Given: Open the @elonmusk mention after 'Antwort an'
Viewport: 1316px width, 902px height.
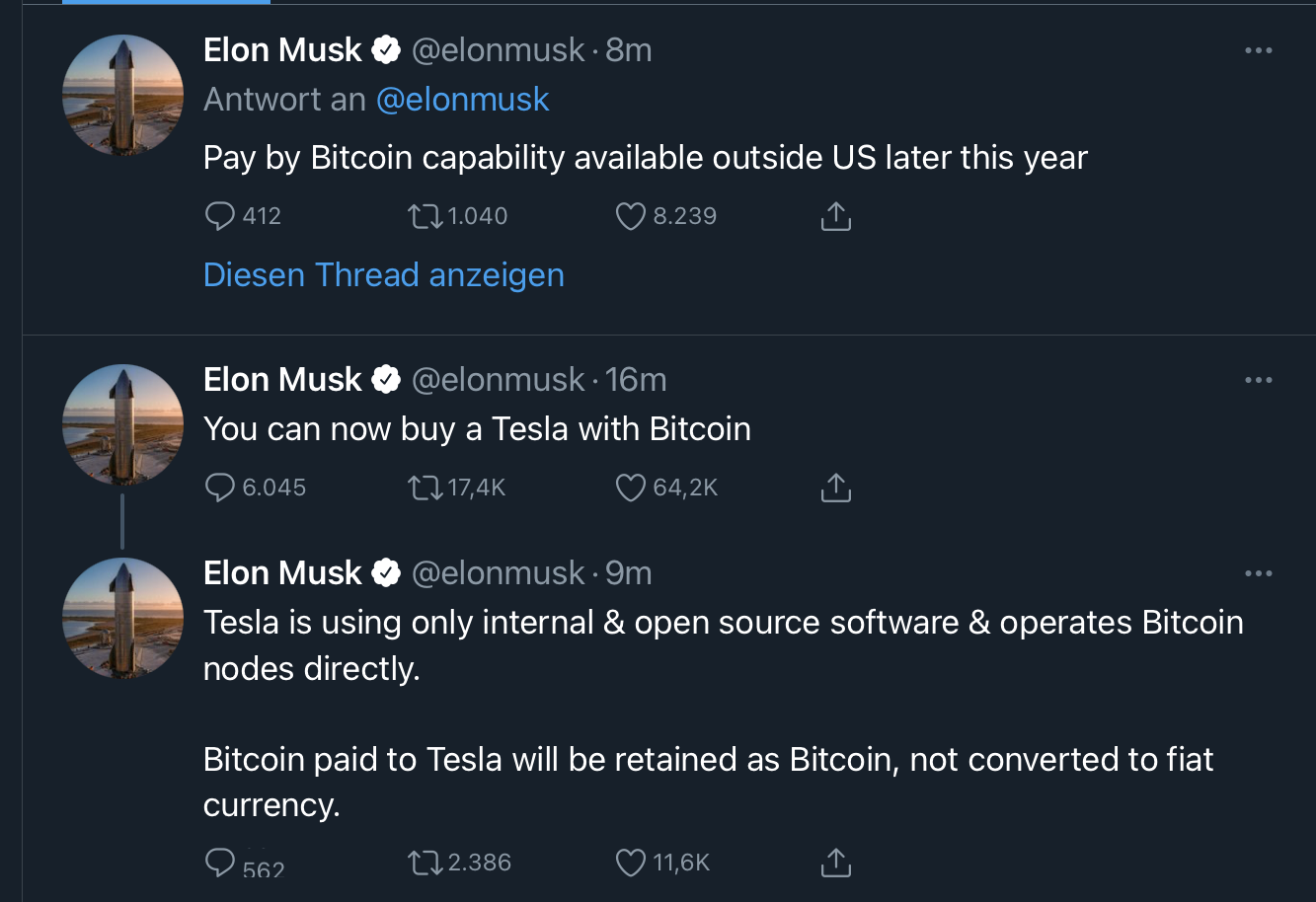Looking at the screenshot, I should tap(462, 100).
